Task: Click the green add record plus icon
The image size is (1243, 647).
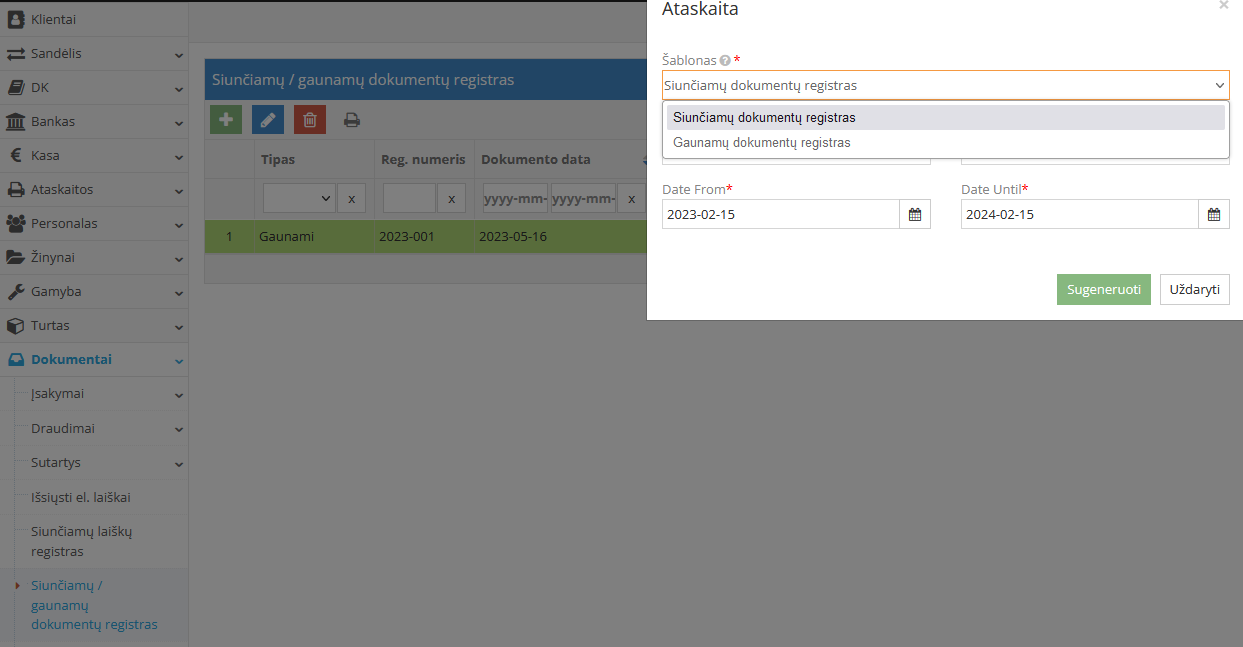Action: tap(226, 120)
